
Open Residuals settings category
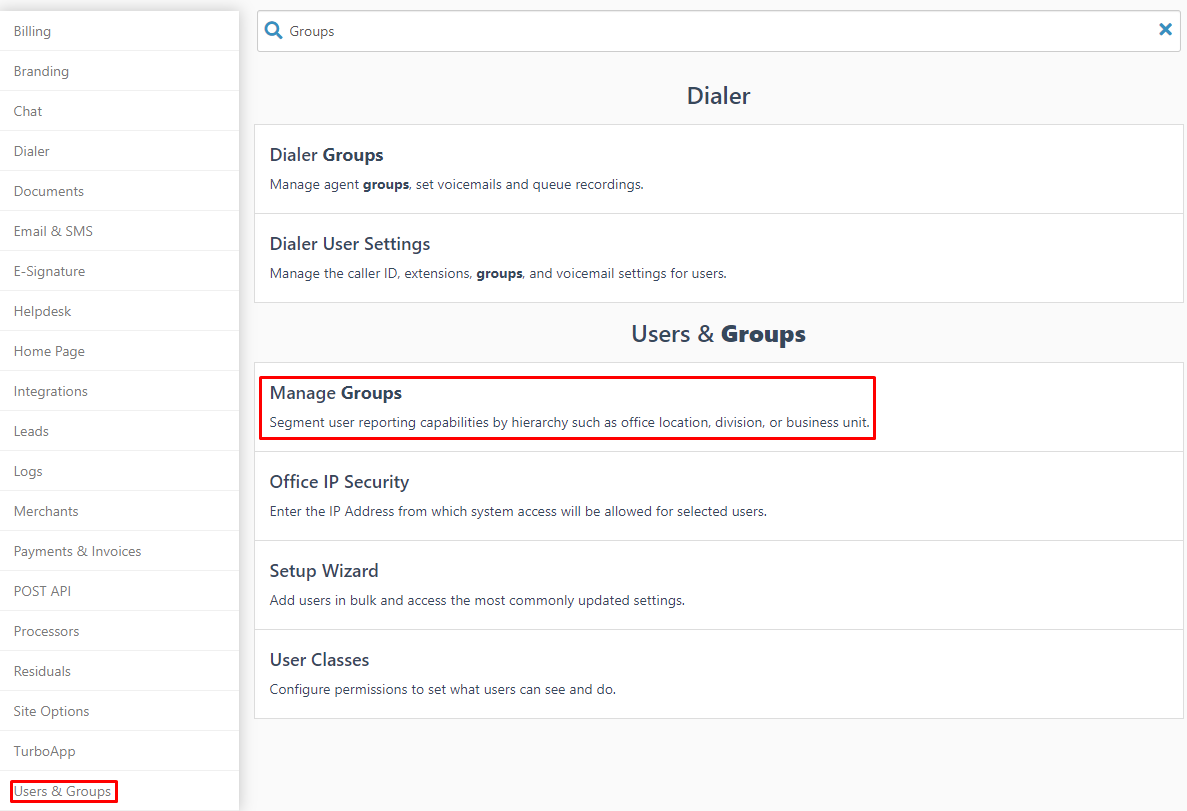pyautogui.click(x=120, y=672)
